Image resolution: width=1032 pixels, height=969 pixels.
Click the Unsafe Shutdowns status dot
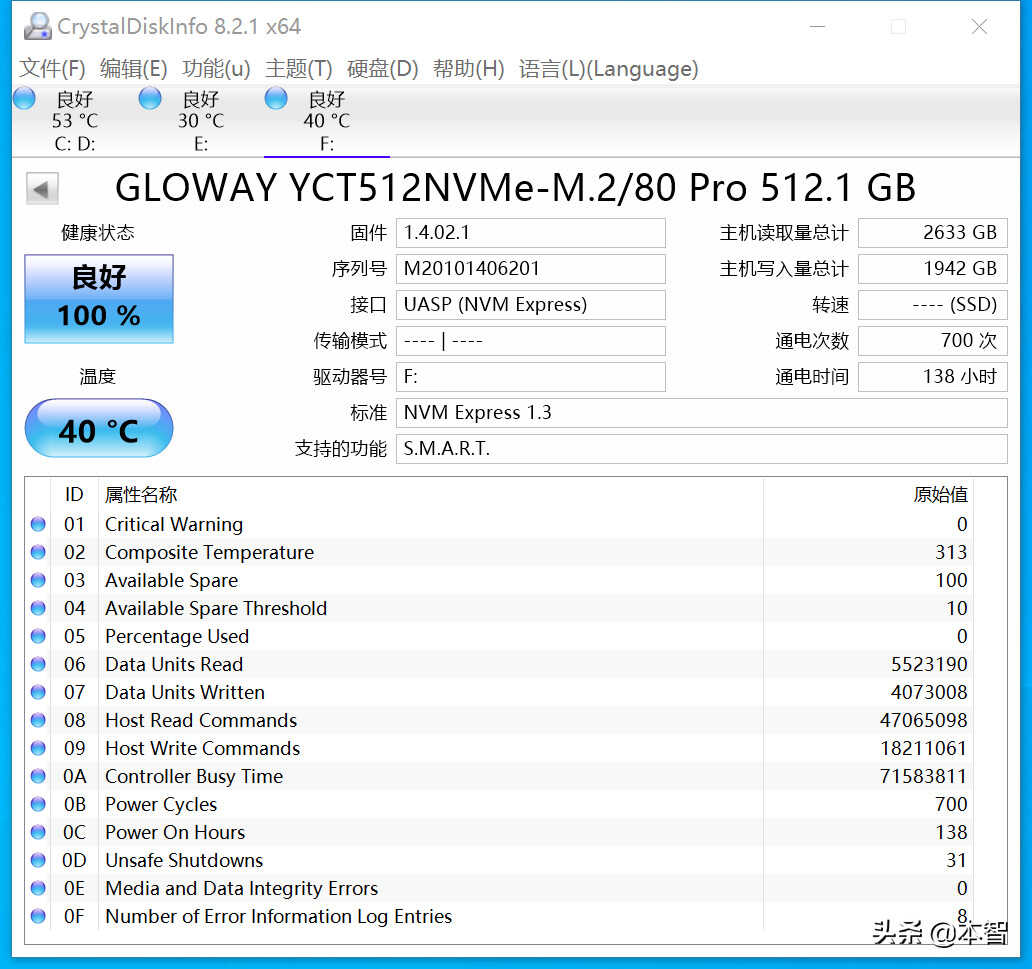[x=38, y=860]
